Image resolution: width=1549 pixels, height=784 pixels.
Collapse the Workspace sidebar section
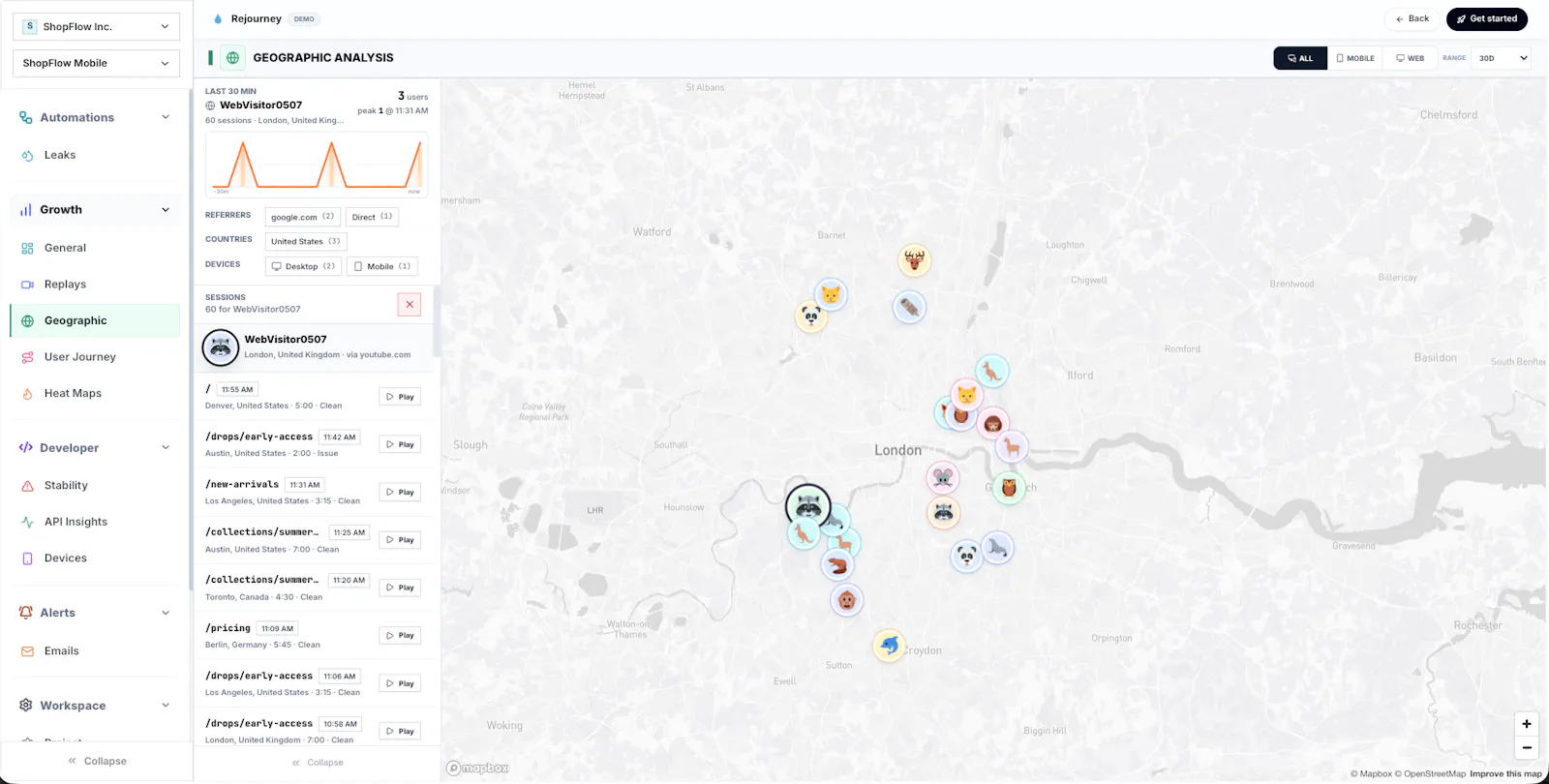pos(166,706)
